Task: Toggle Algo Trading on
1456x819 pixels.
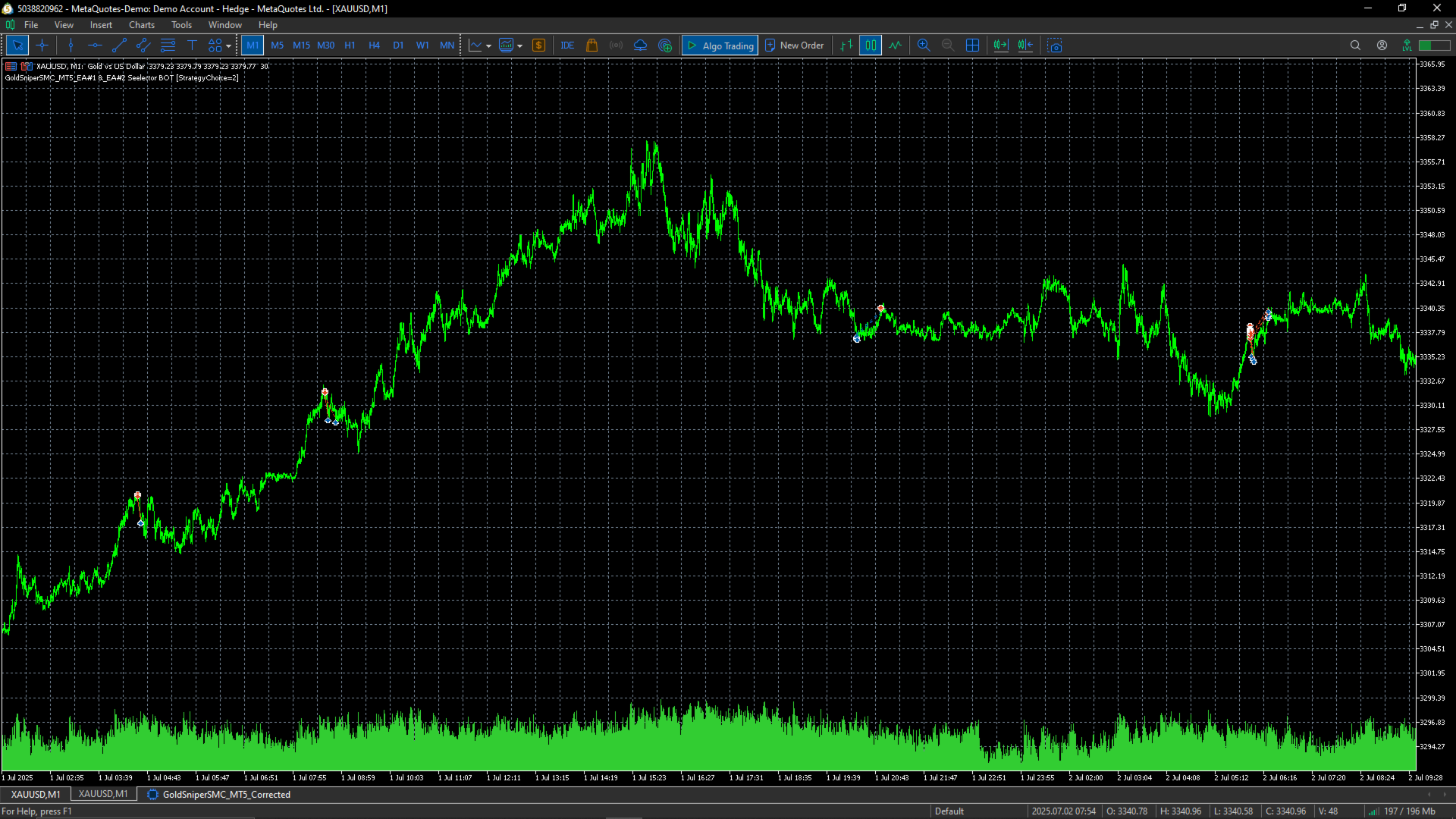Action: click(x=720, y=45)
